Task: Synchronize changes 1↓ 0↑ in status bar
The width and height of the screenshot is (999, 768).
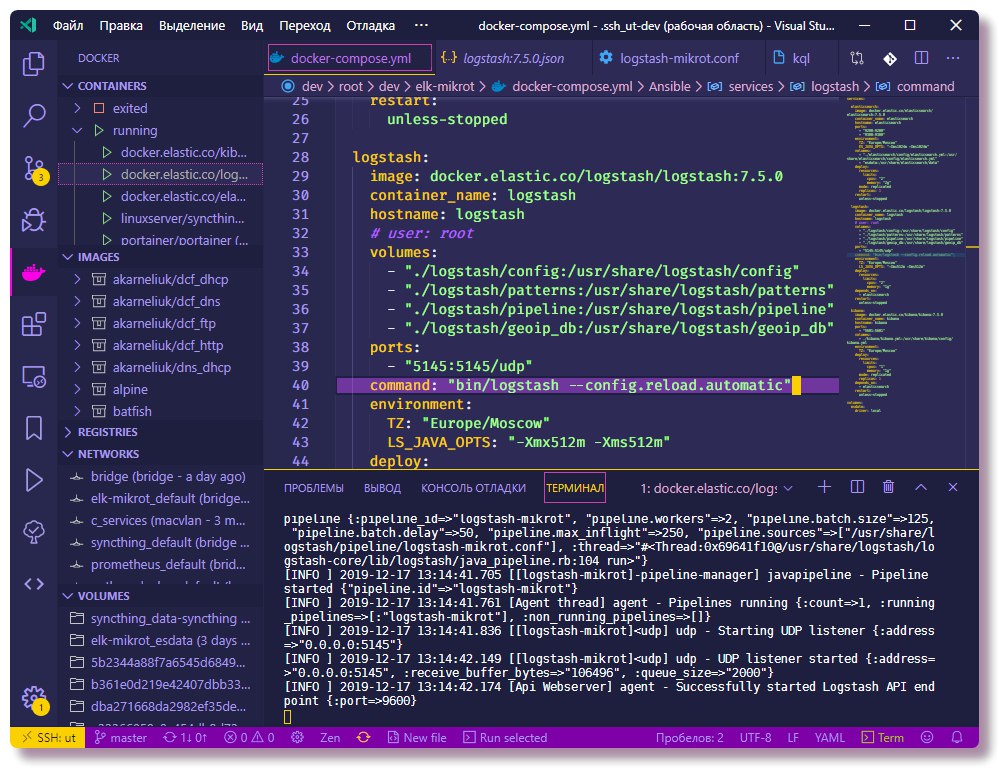Action: pyautogui.click(x=185, y=737)
